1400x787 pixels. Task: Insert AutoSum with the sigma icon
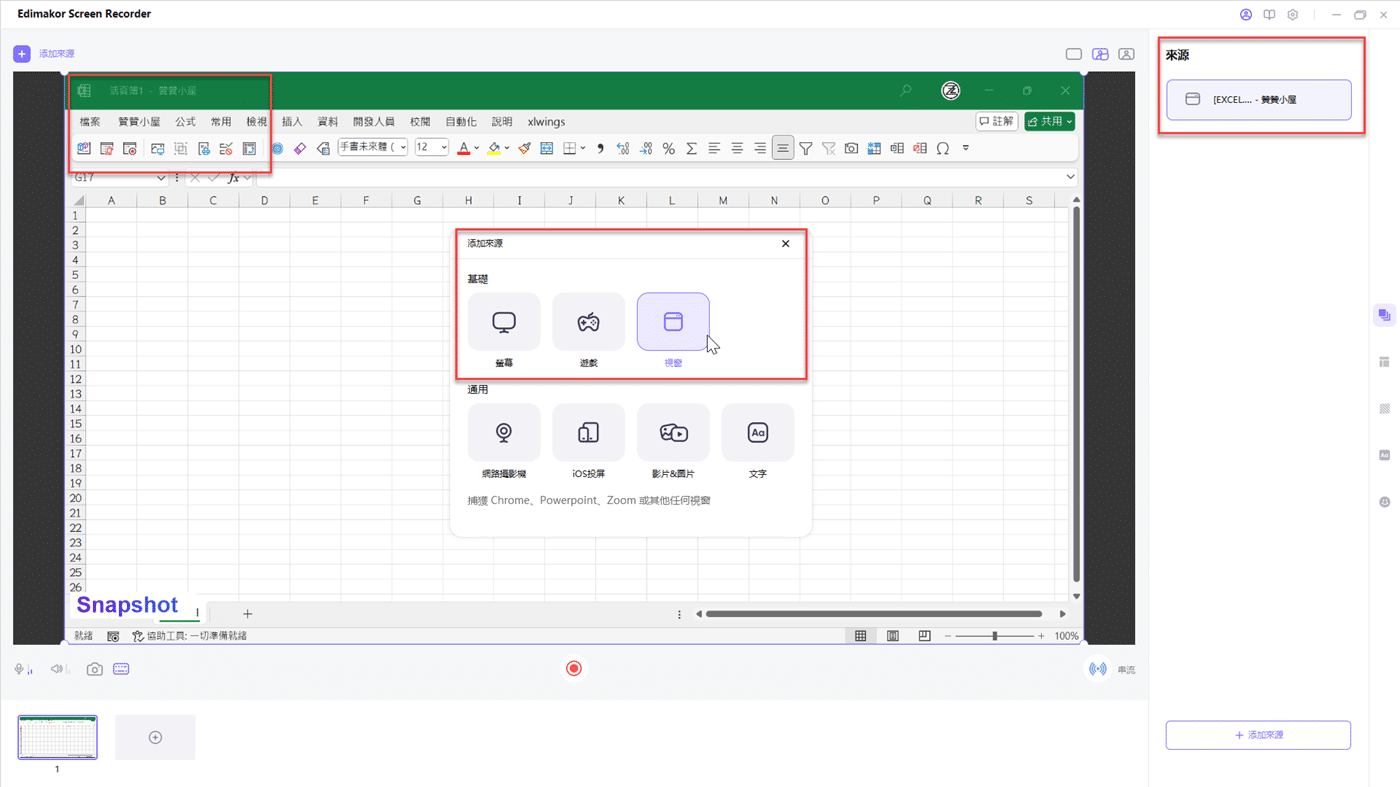click(691, 149)
